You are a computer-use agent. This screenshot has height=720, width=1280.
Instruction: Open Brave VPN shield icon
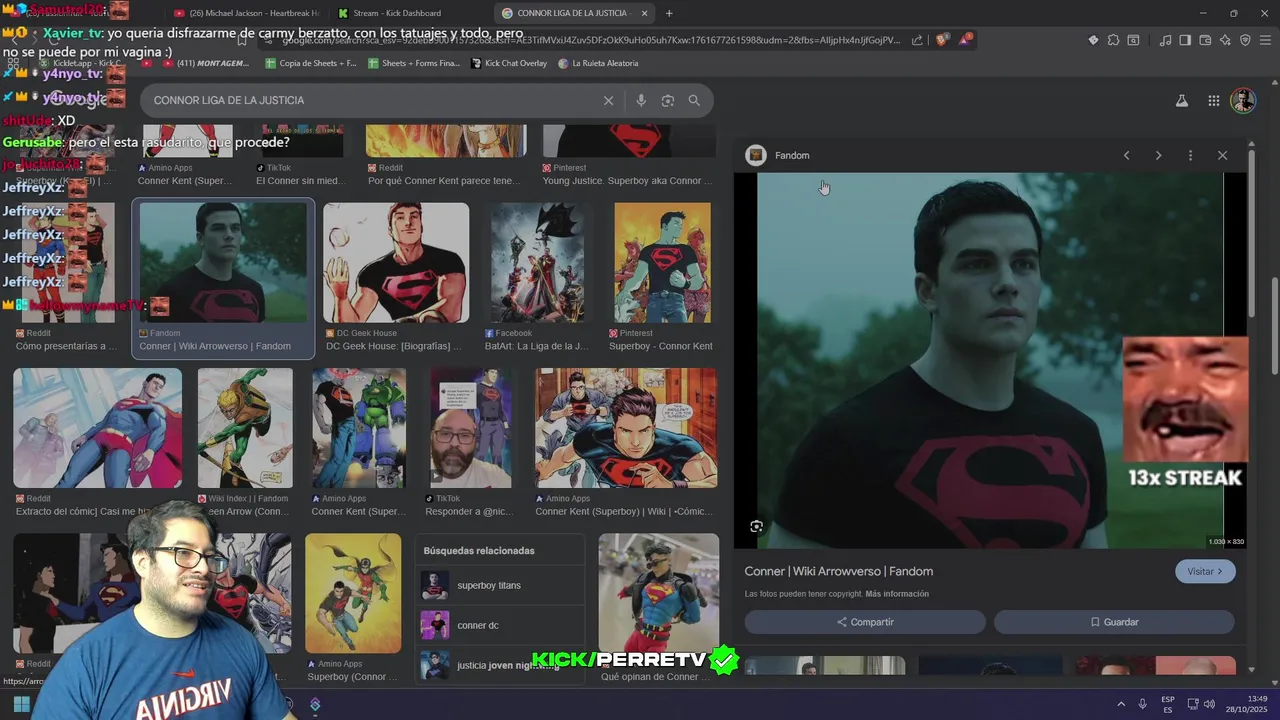(x=1245, y=40)
